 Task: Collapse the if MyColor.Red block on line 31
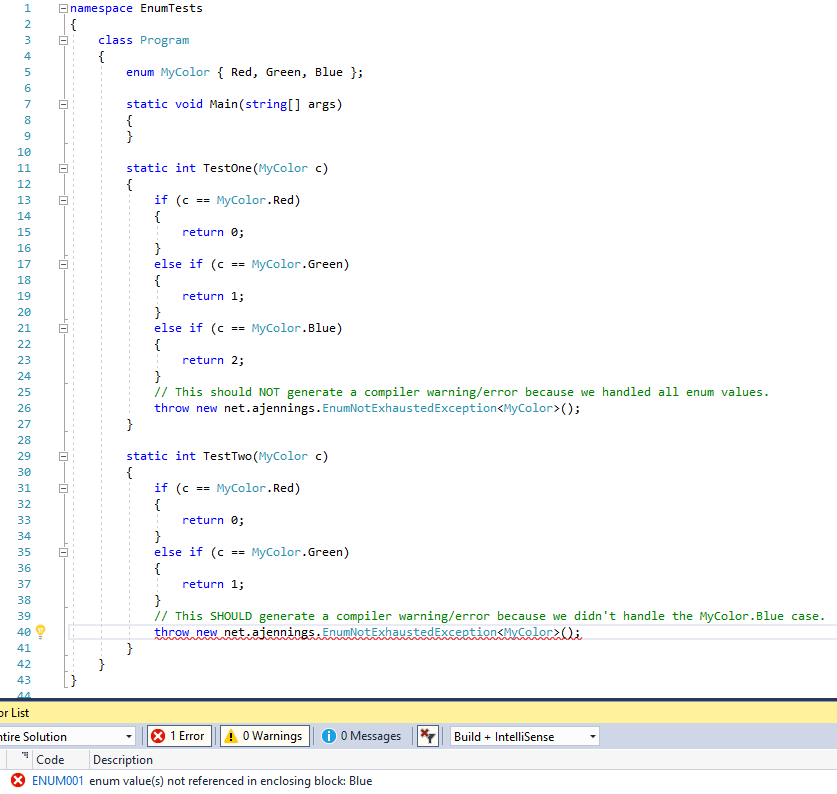[x=64, y=489]
